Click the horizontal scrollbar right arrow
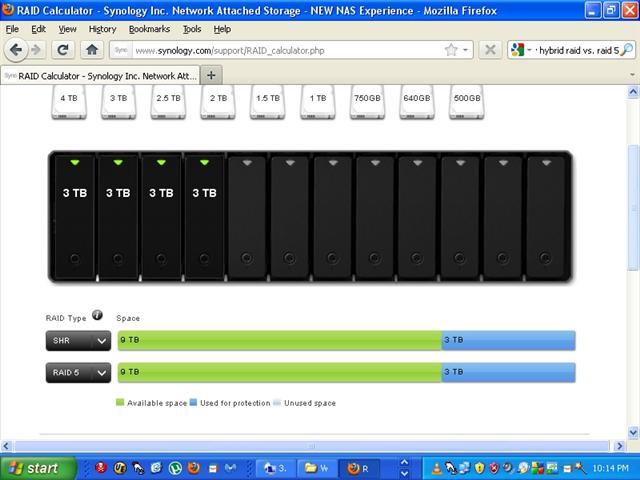This screenshot has width=640, height=480. [x=620, y=446]
